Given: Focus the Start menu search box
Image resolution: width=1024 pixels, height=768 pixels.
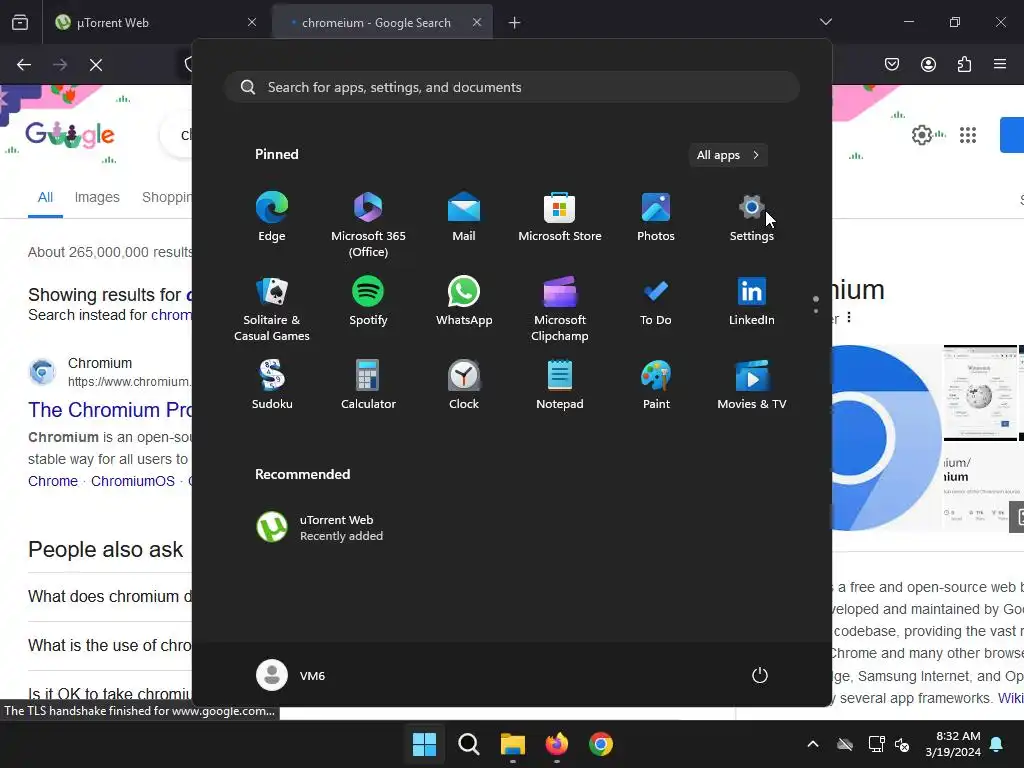Looking at the screenshot, I should [512, 87].
